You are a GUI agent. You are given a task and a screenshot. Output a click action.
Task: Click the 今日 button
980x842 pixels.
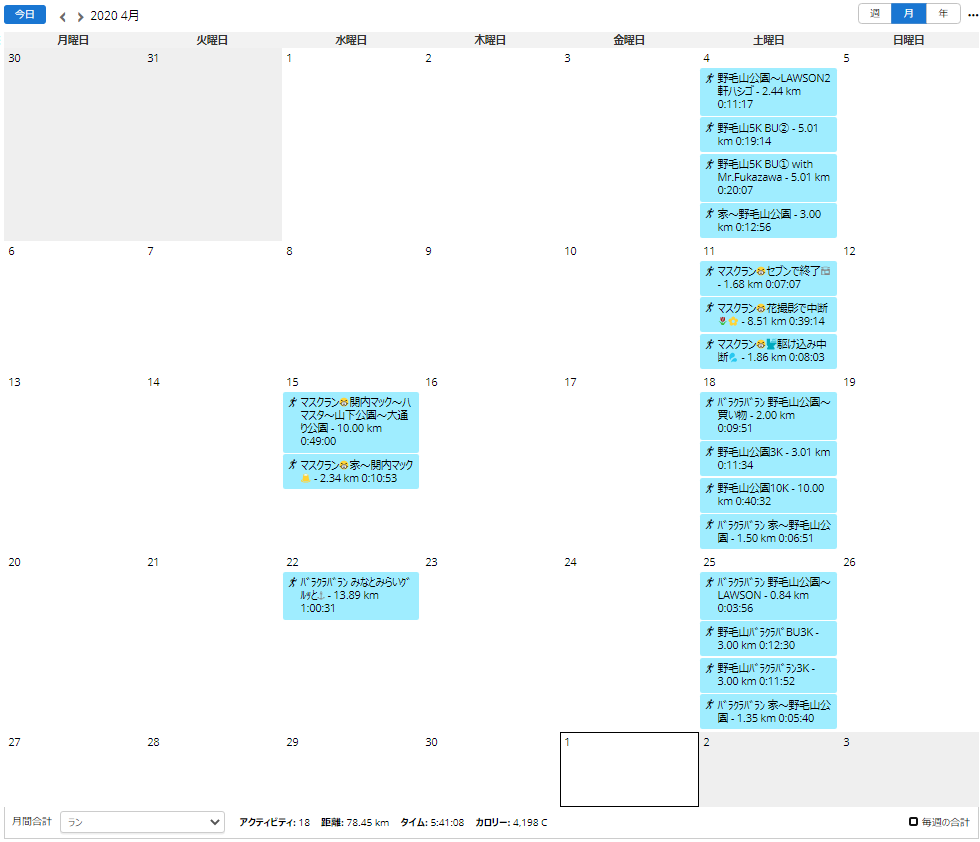pos(24,14)
